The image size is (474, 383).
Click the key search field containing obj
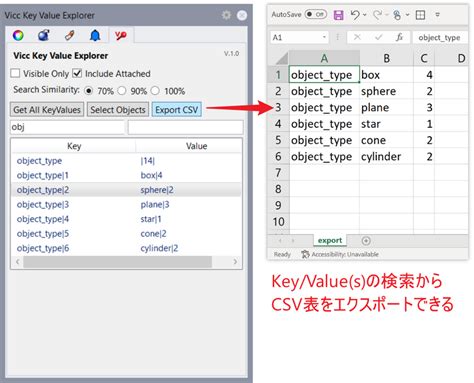(68, 127)
